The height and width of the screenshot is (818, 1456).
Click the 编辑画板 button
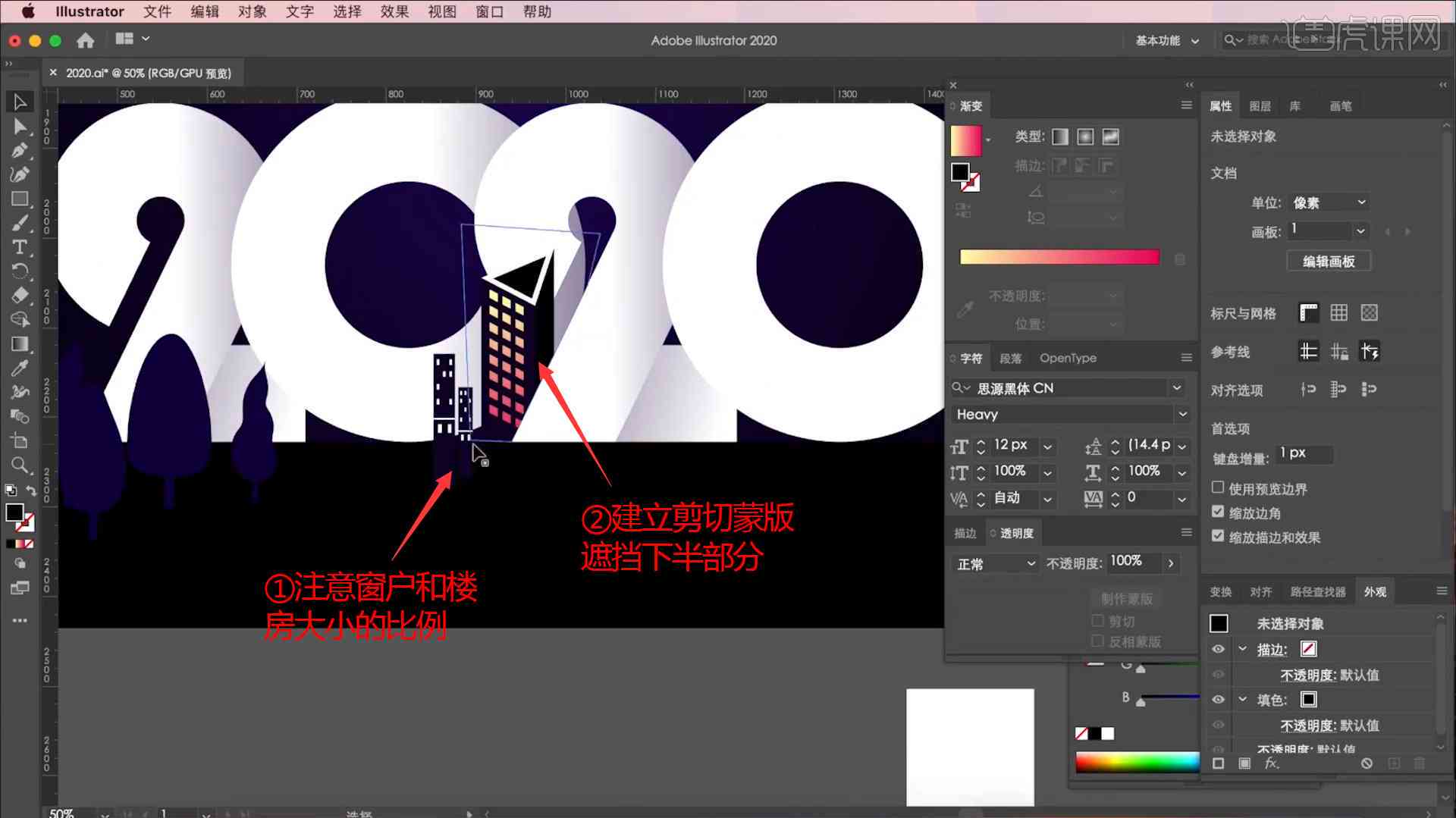pyautogui.click(x=1329, y=262)
